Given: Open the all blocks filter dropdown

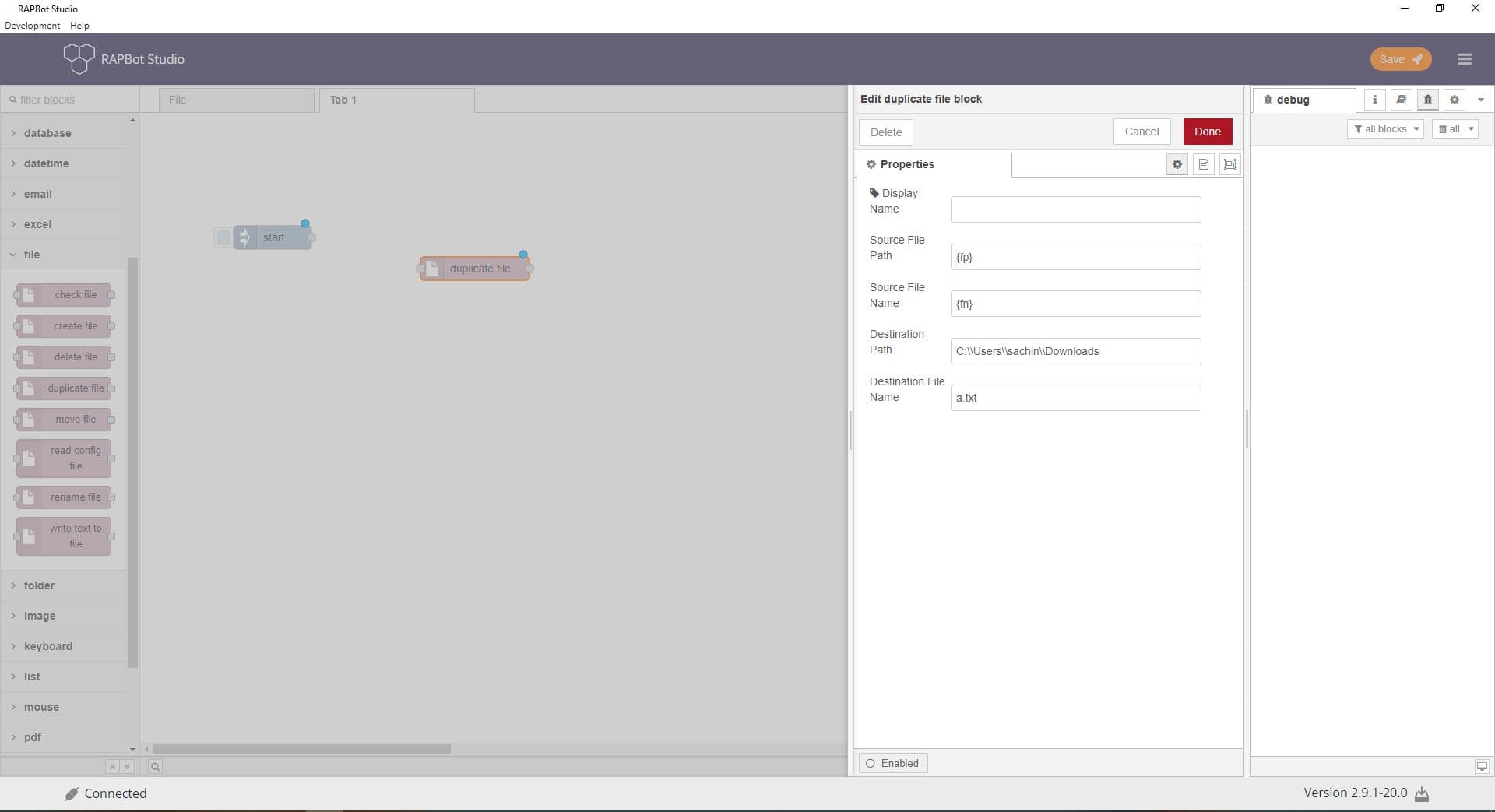Looking at the screenshot, I should click(1385, 129).
